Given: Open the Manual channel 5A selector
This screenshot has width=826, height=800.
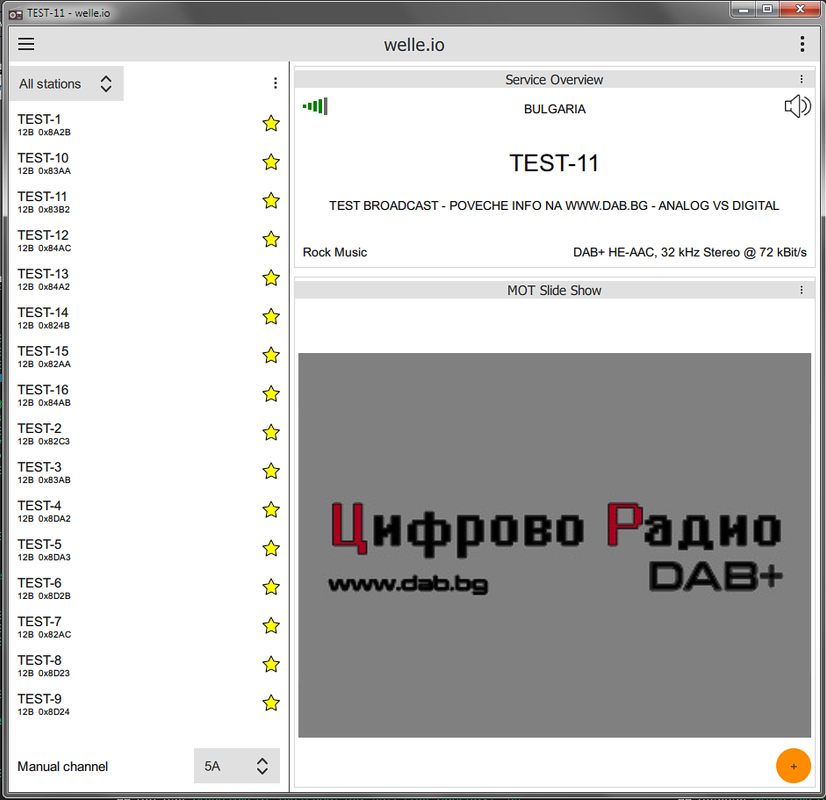Looking at the screenshot, I should click(237, 766).
